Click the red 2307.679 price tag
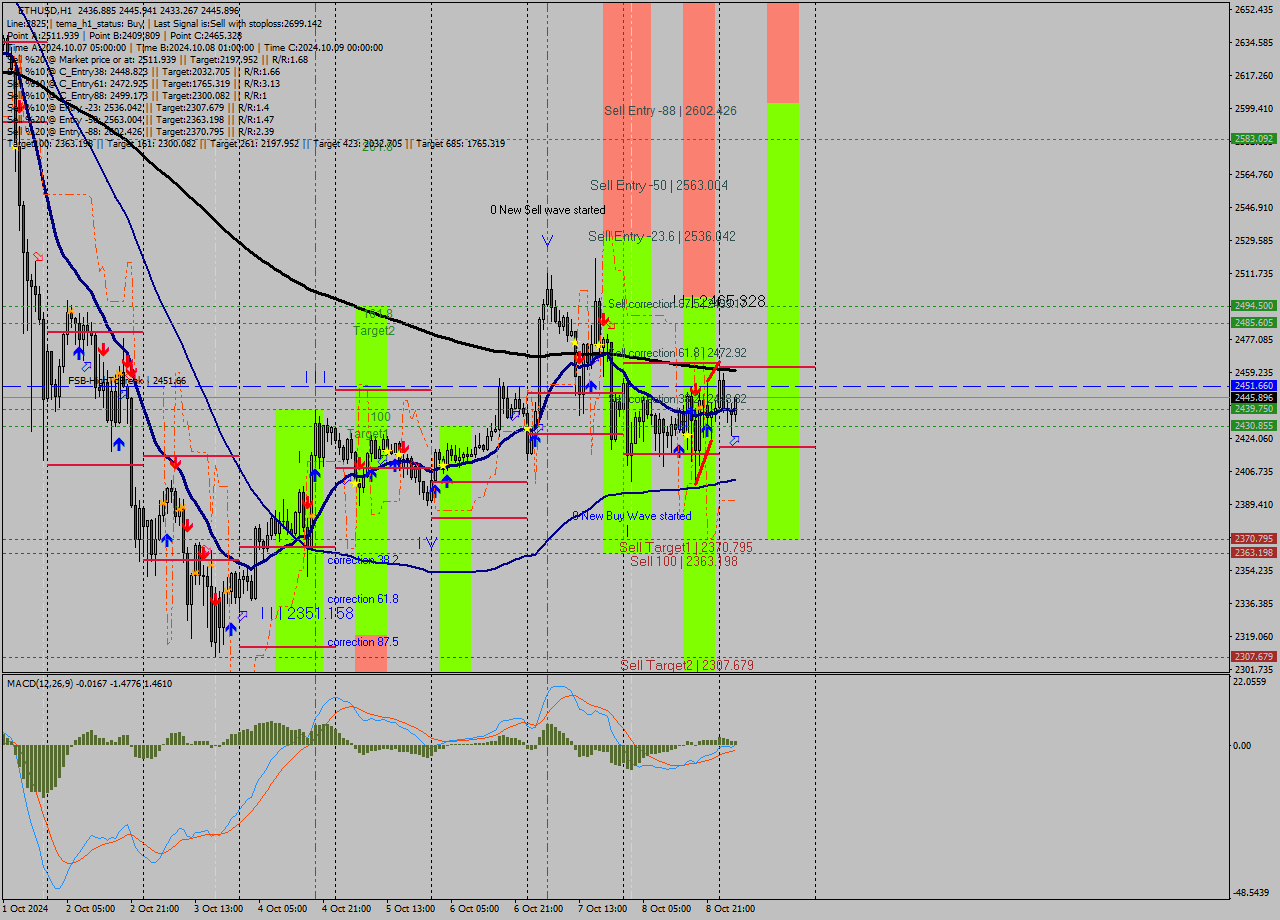The image size is (1280, 920). tap(1253, 656)
